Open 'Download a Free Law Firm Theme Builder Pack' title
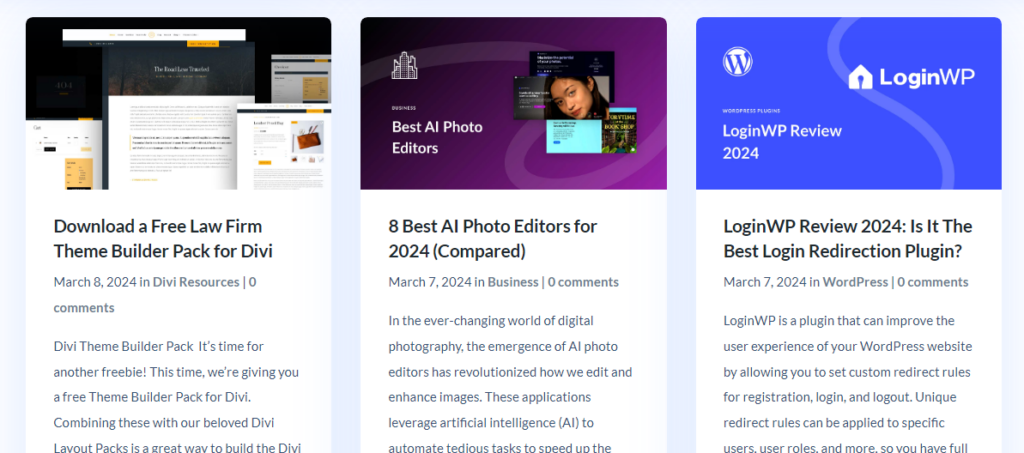The width and height of the screenshot is (1024, 453). tap(163, 238)
